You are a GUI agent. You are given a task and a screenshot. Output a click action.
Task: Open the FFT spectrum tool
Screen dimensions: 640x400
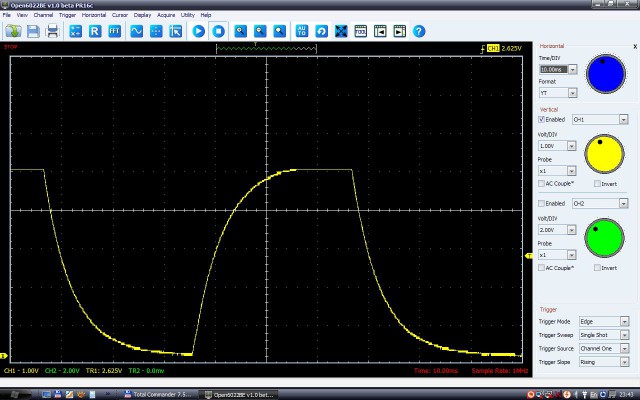point(115,31)
